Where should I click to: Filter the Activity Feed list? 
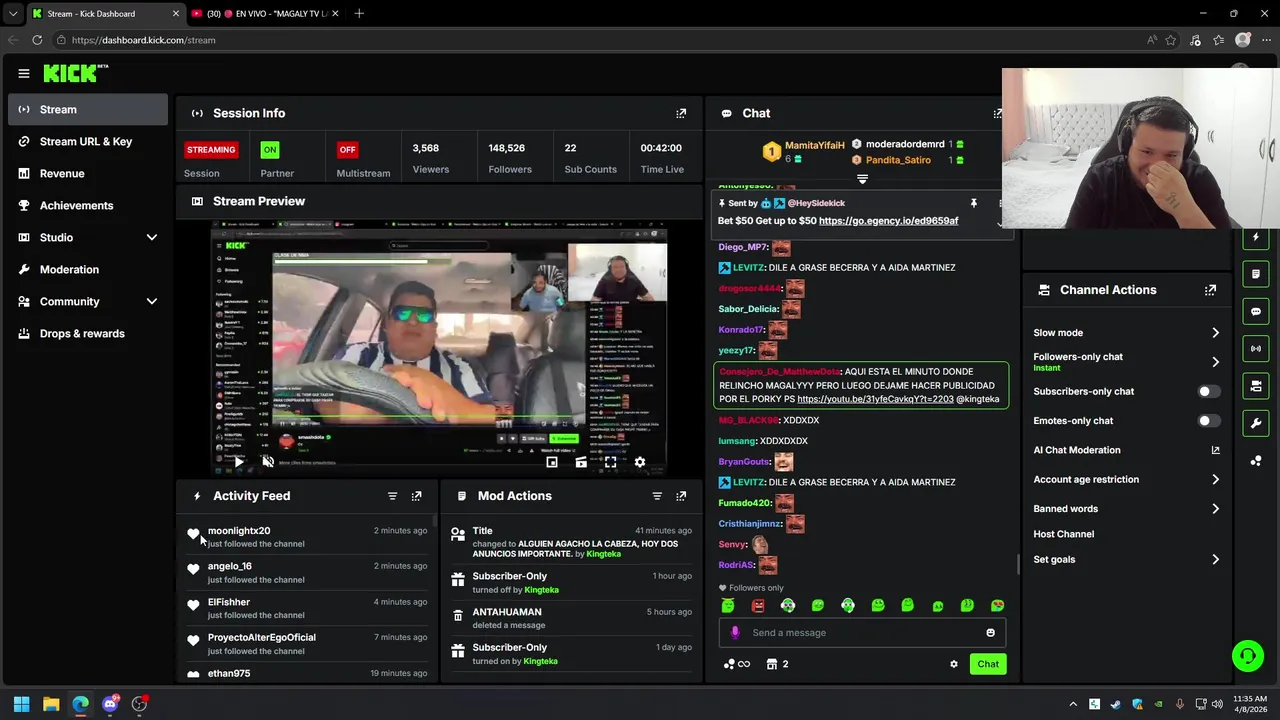(x=392, y=496)
